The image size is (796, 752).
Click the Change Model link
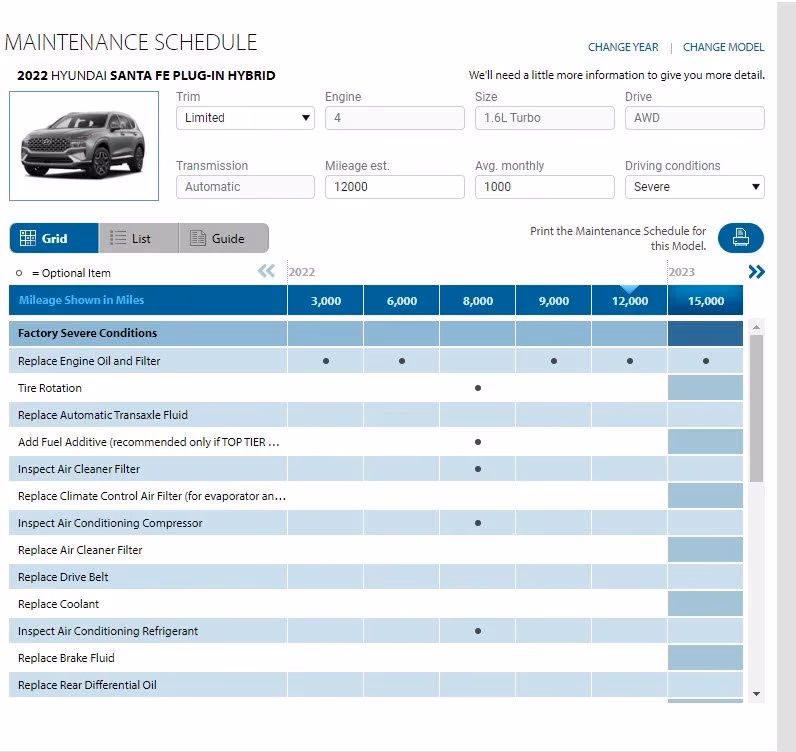pyautogui.click(x=723, y=47)
